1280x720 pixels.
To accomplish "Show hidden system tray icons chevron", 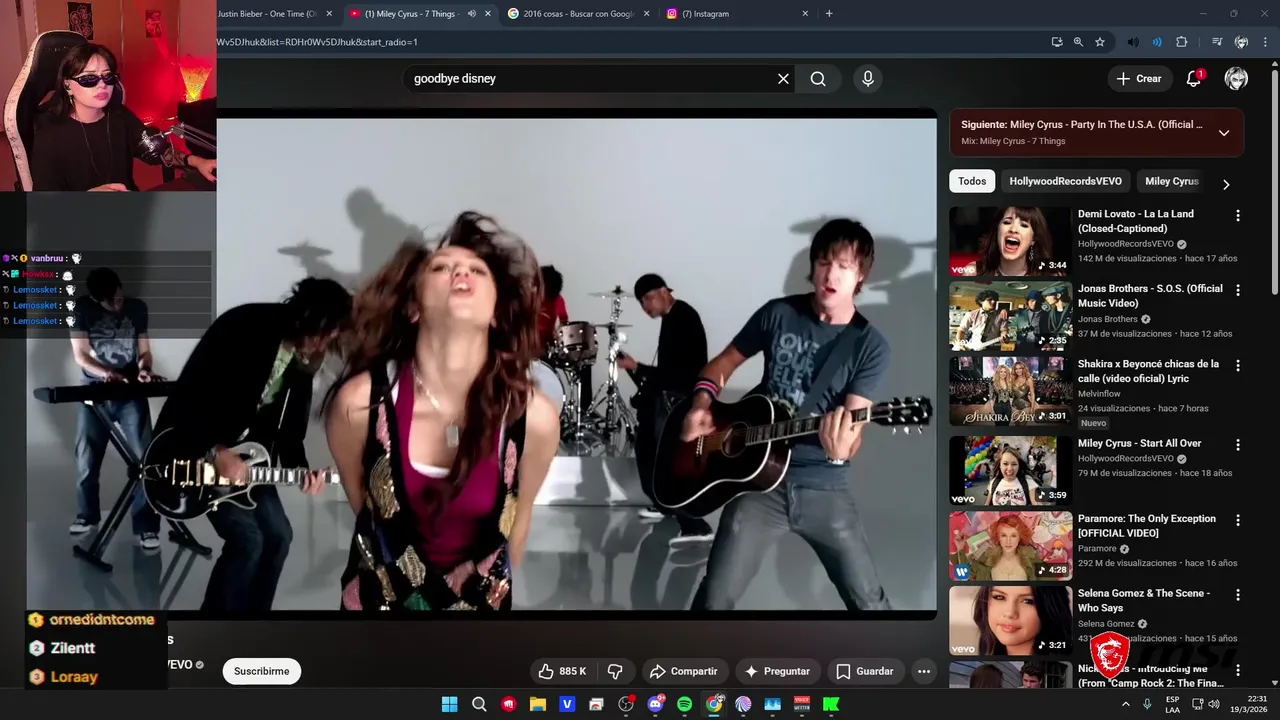I will click(x=1126, y=704).
